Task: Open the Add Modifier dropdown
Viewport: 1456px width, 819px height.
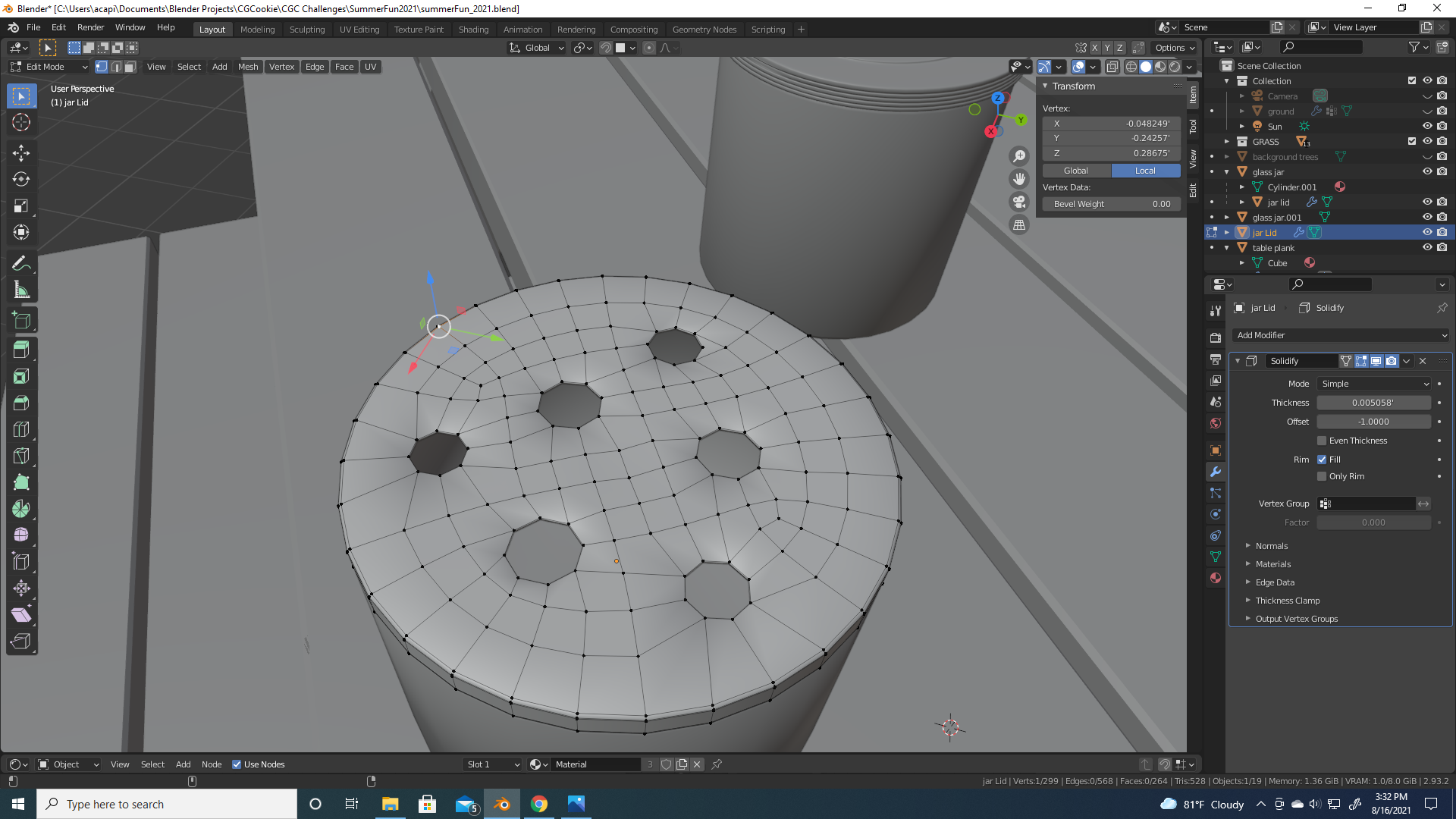Action: [1340, 335]
